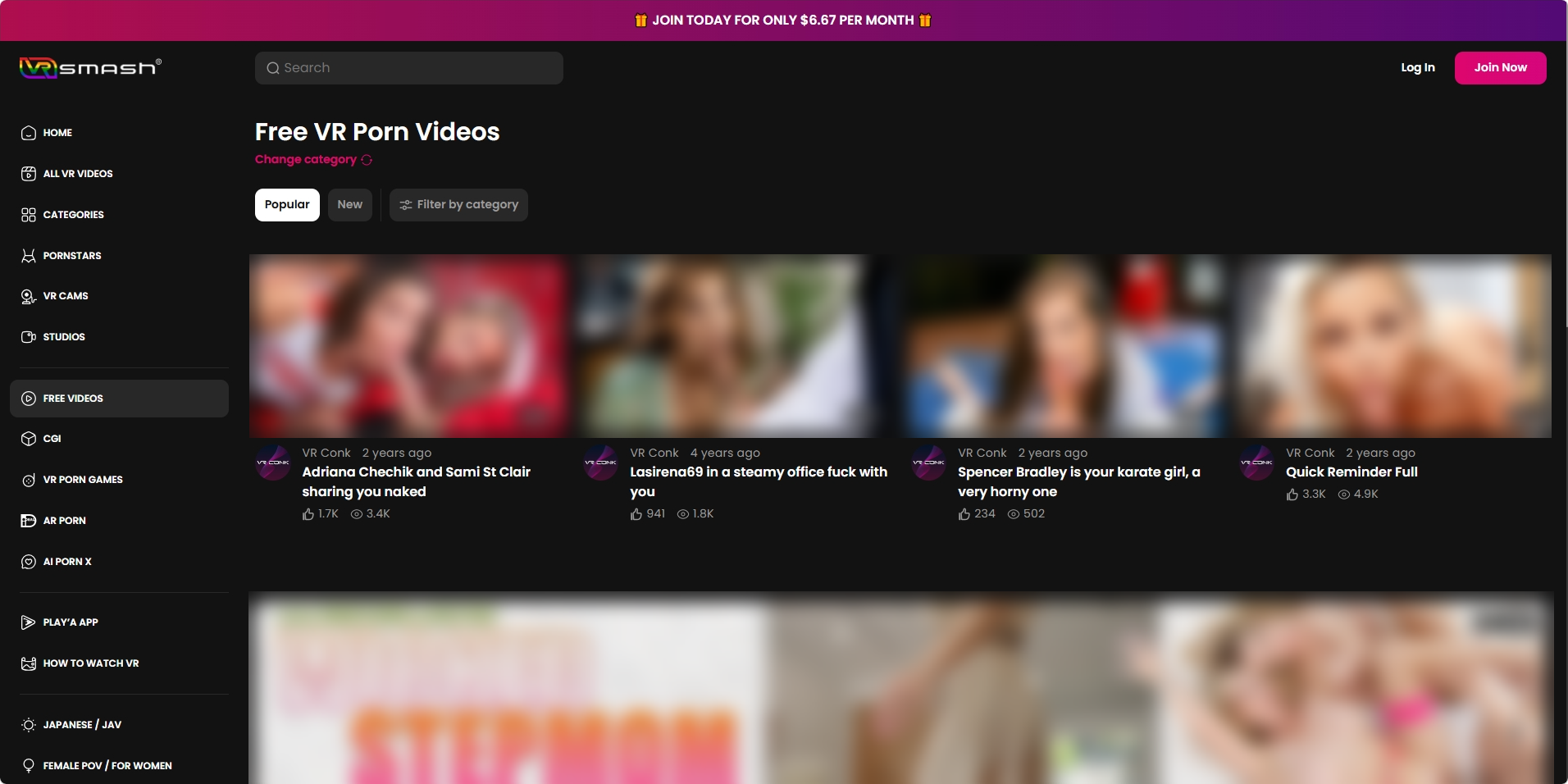Click the Log In button
This screenshot has width=1568, height=784.
(1418, 68)
